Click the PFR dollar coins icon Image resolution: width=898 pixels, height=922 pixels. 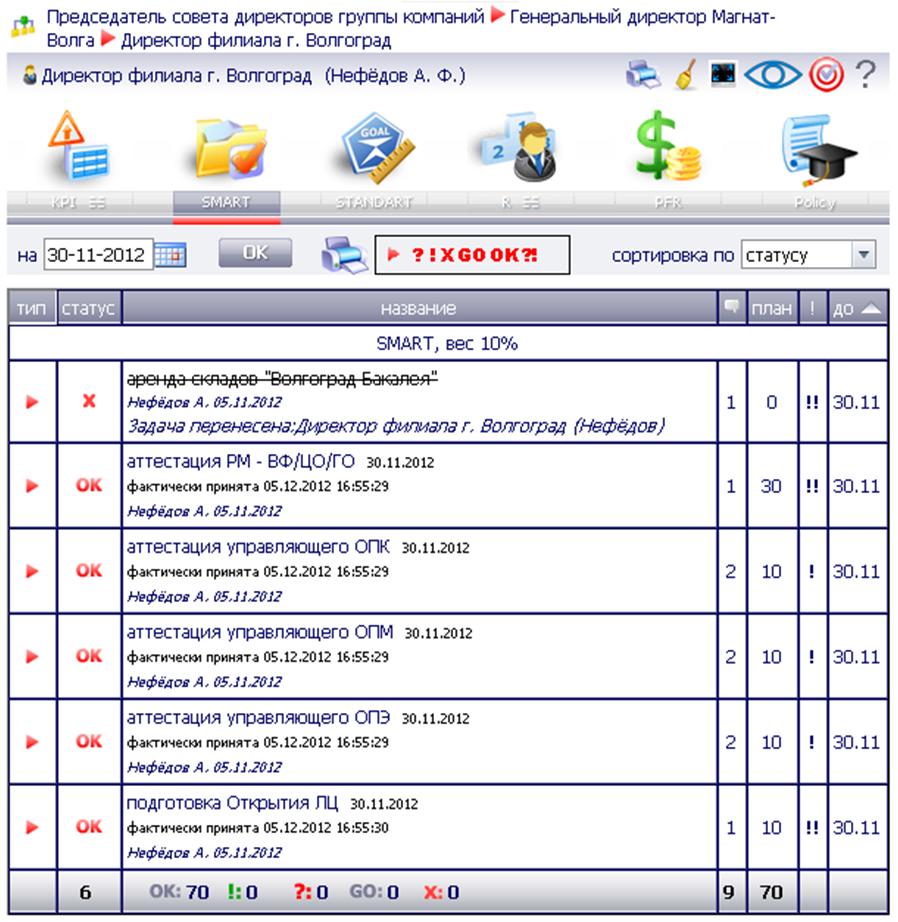point(669,145)
